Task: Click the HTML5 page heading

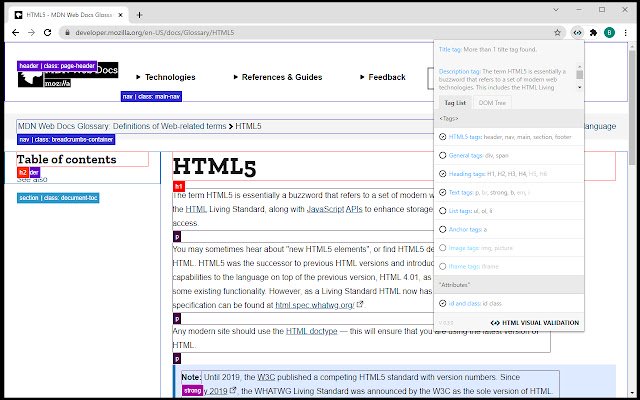Action: click(x=214, y=167)
